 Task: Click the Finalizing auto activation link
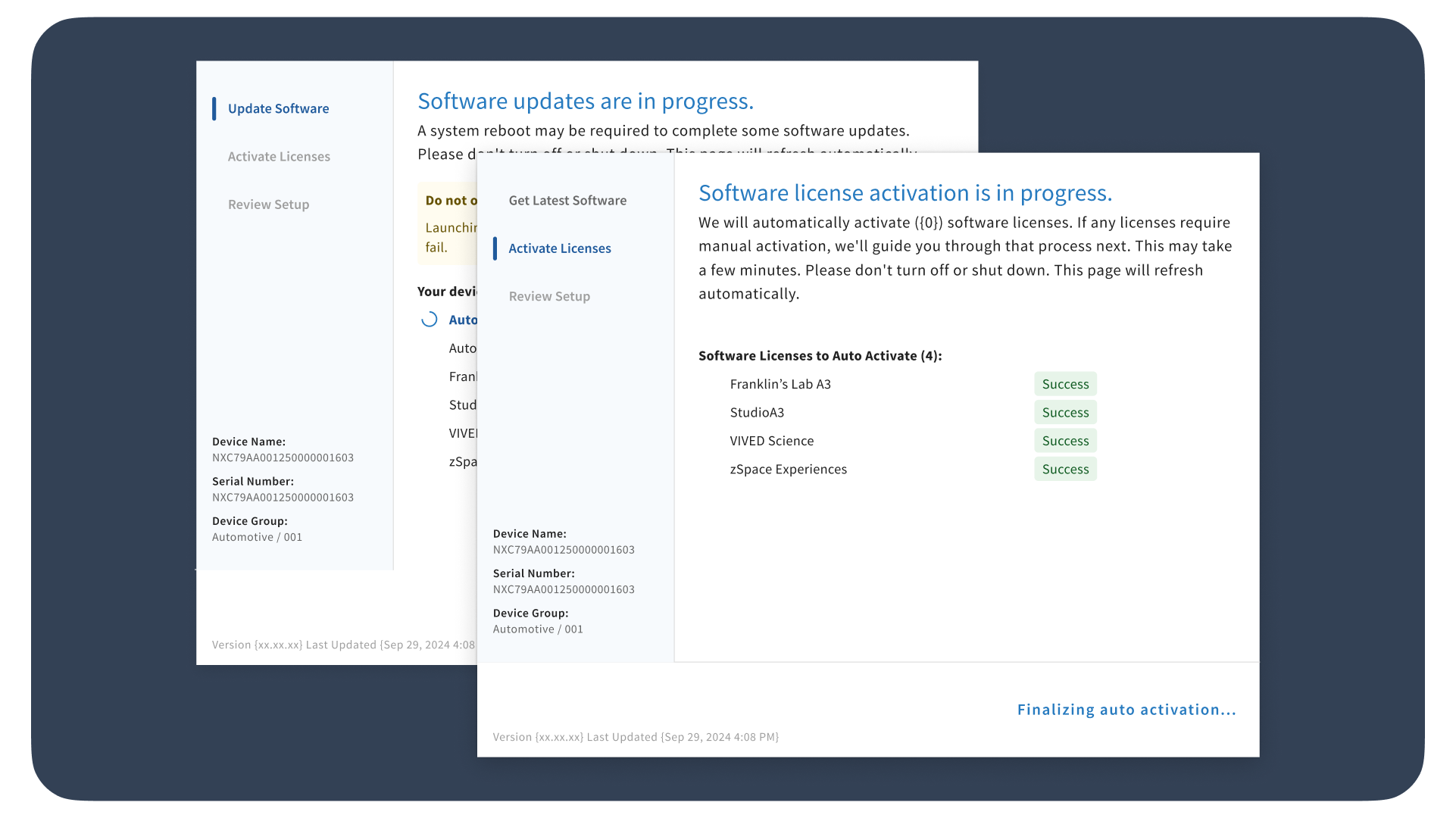(1126, 710)
